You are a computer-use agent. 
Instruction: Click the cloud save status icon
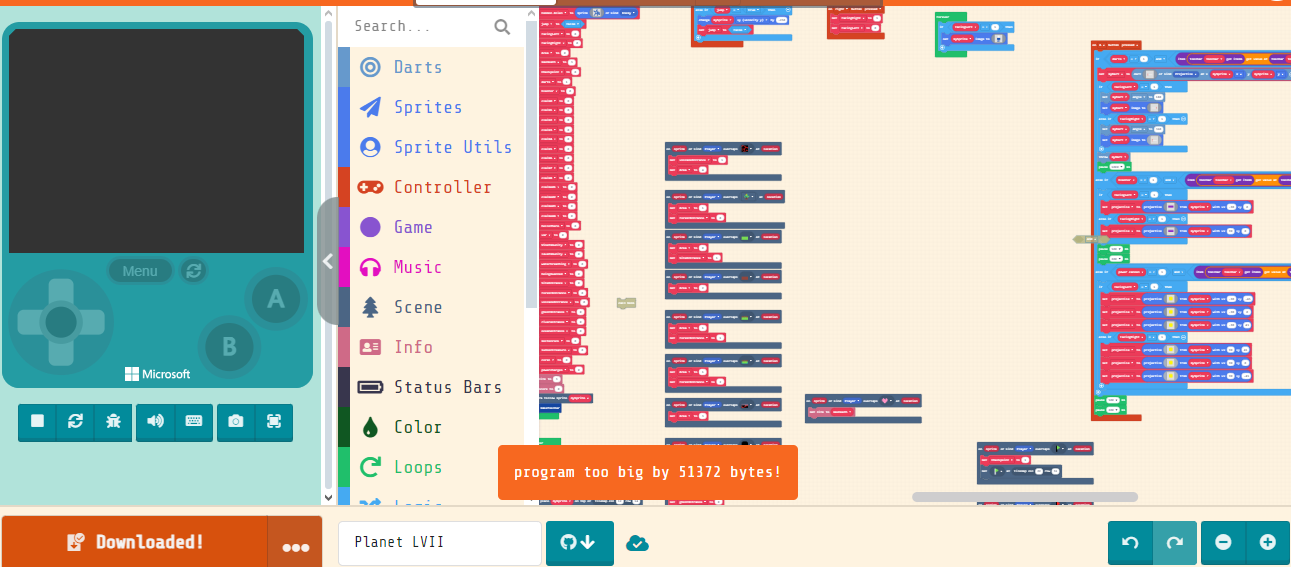[x=637, y=543]
